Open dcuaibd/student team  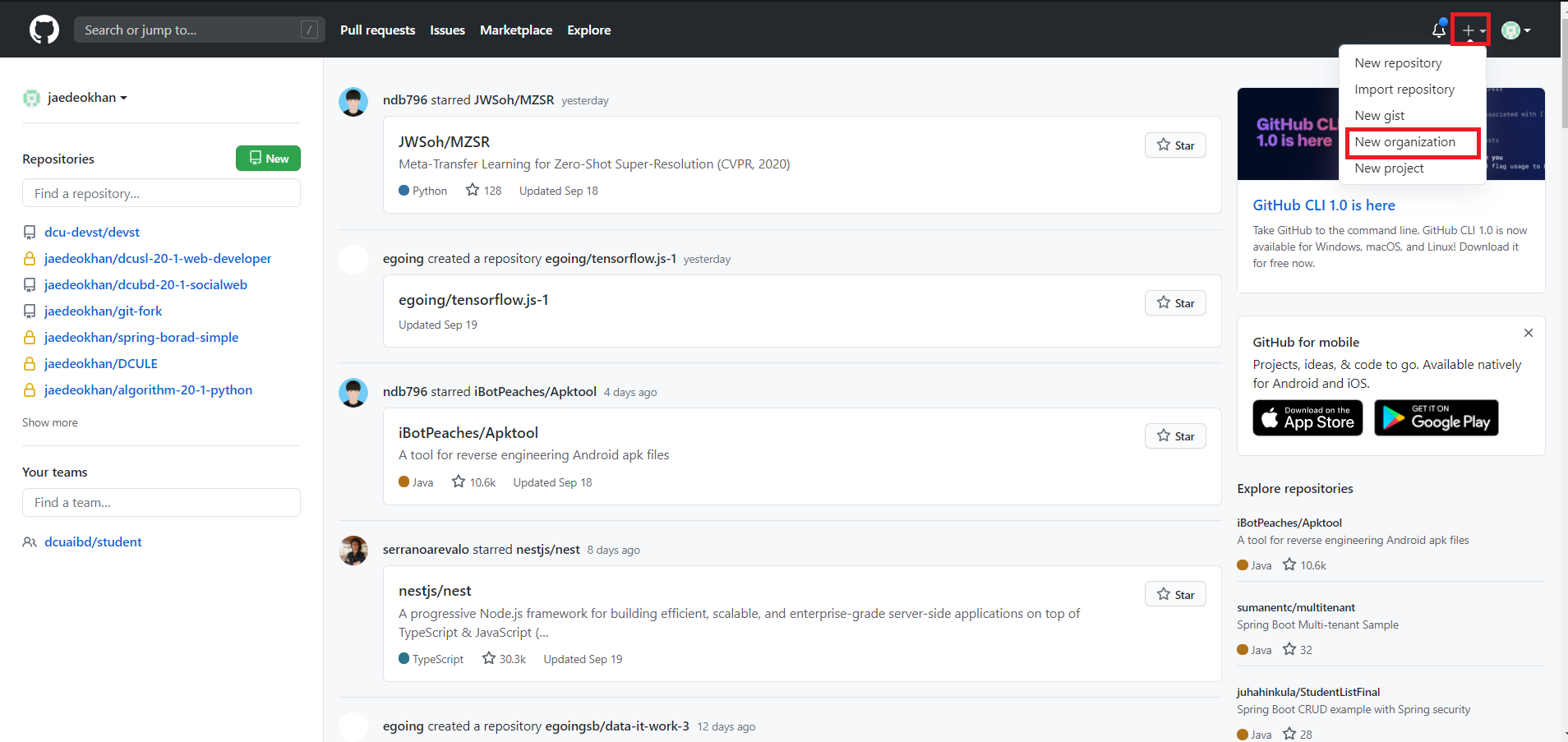pyautogui.click(x=93, y=542)
